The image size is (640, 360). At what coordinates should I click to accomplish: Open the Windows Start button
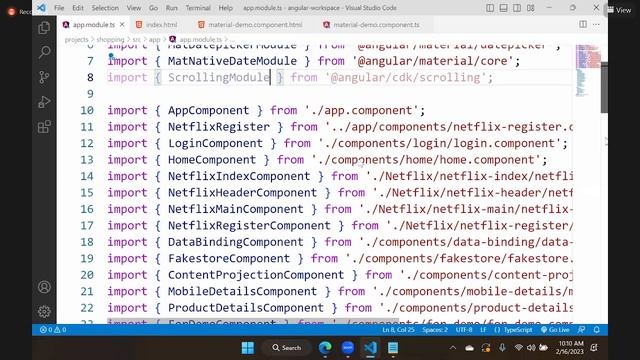coord(248,348)
